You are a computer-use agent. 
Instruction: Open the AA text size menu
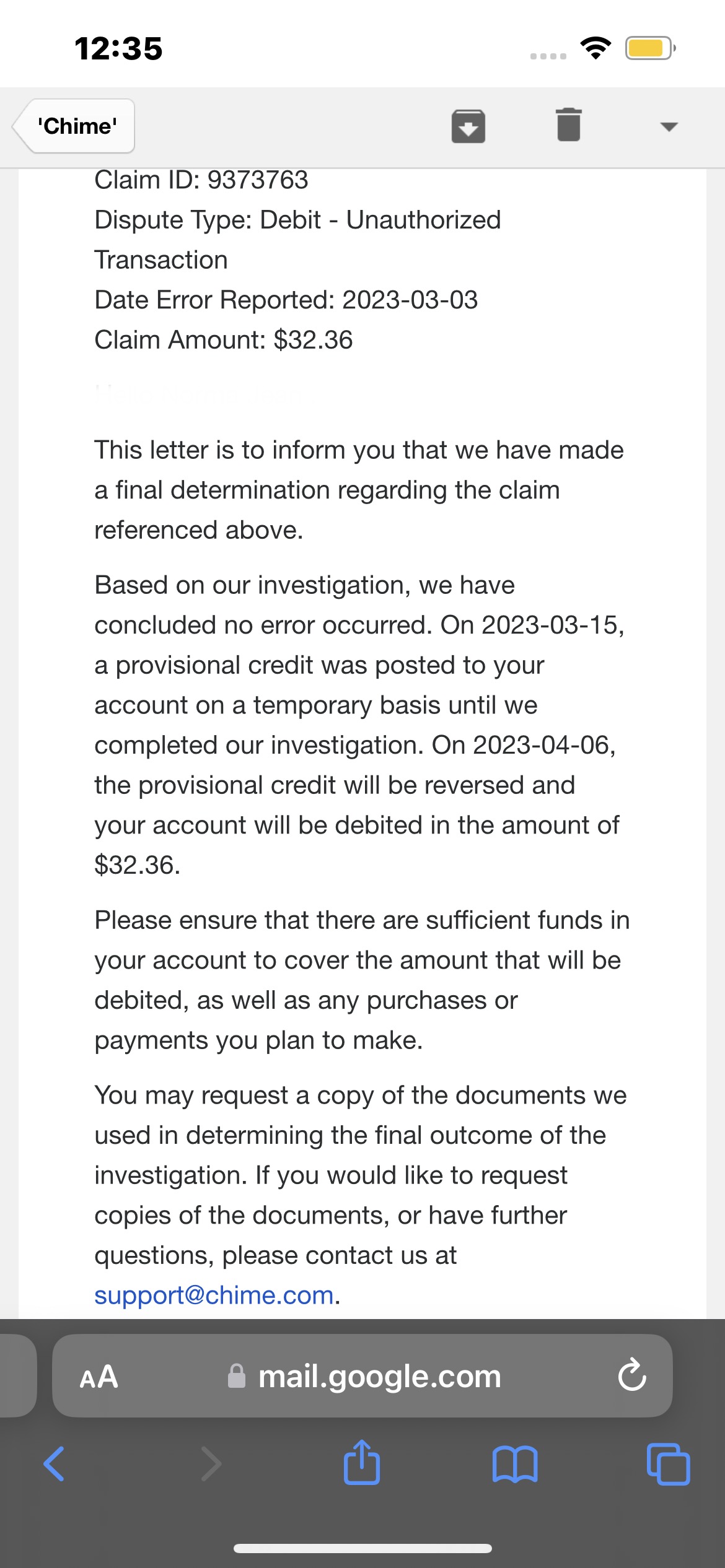(x=99, y=1377)
